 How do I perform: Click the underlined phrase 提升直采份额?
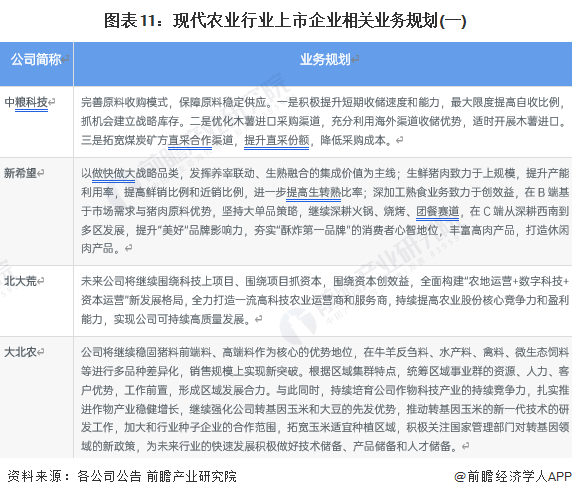click(277, 140)
